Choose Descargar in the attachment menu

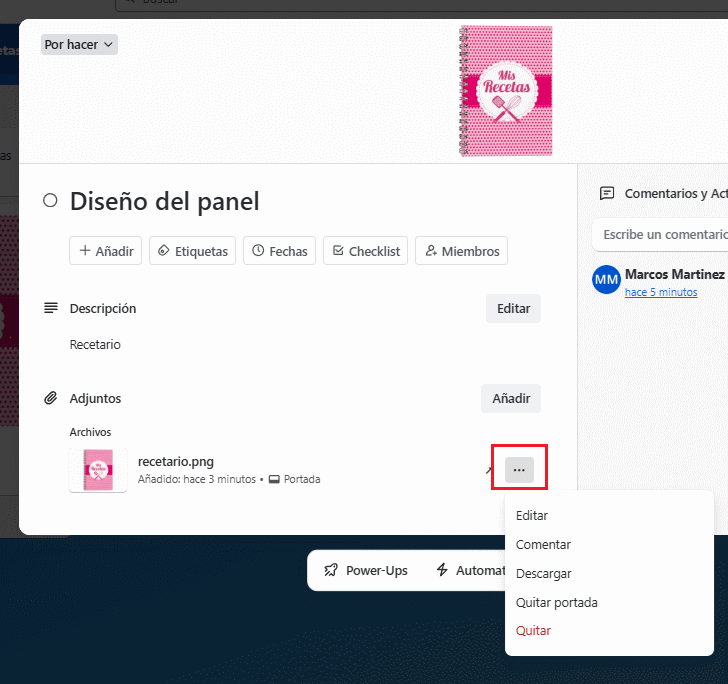(543, 574)
